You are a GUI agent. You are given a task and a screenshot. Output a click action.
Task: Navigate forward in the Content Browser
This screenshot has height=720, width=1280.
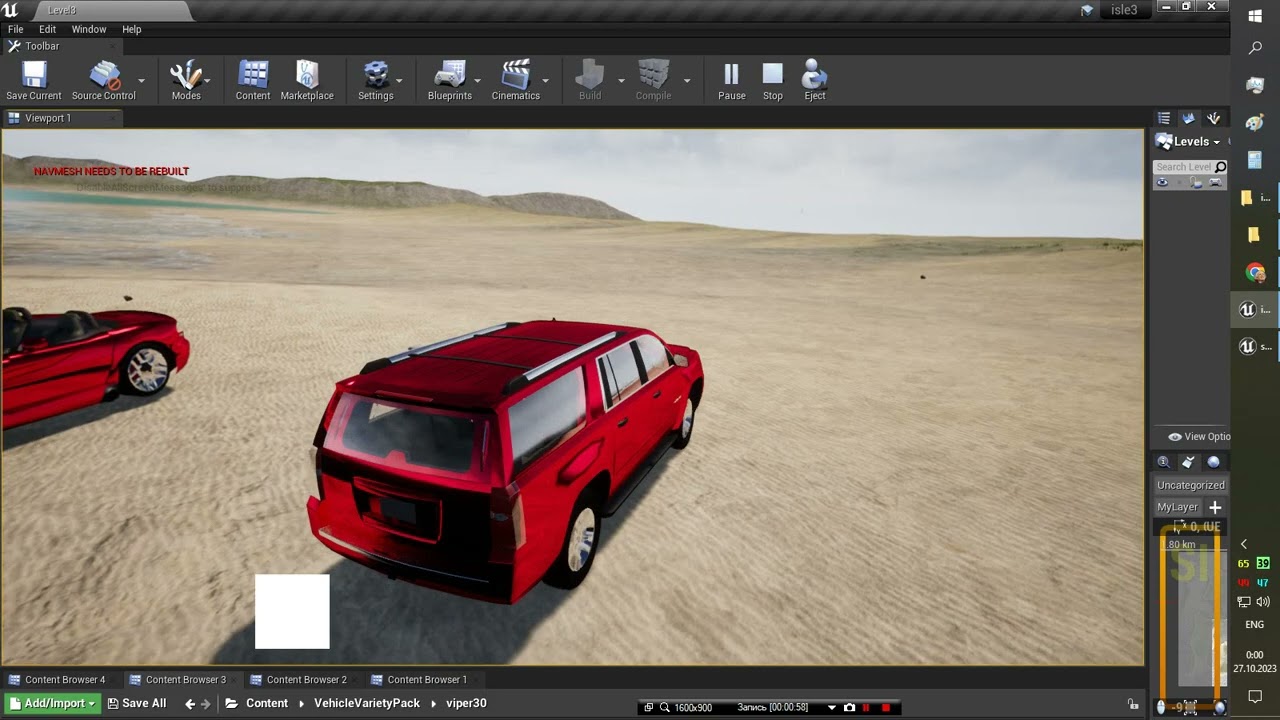[x=206, y=704]
